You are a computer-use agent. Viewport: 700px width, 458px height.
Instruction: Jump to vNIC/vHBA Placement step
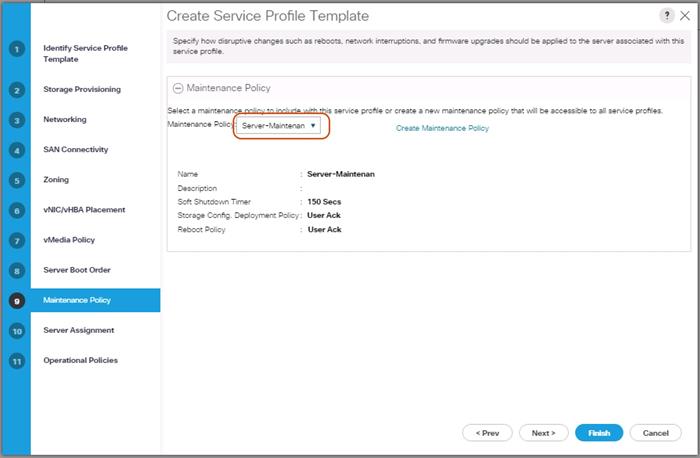(x=84, y=209)
